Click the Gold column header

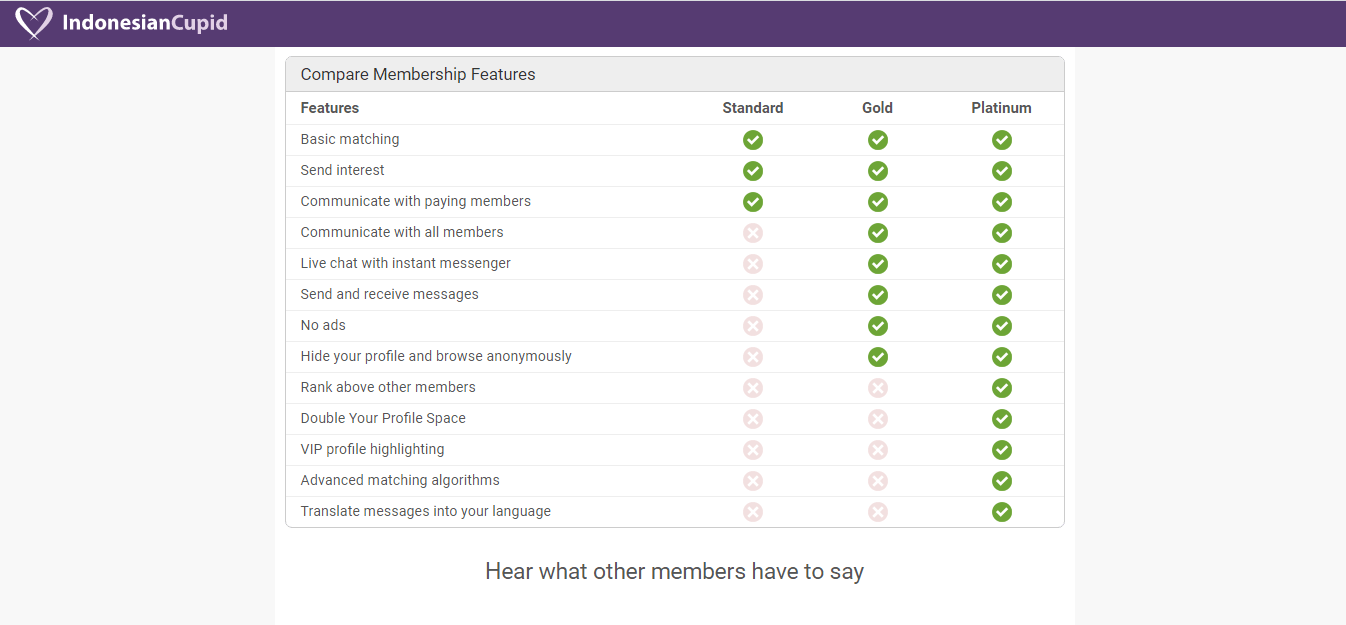(x=877, y=108)
